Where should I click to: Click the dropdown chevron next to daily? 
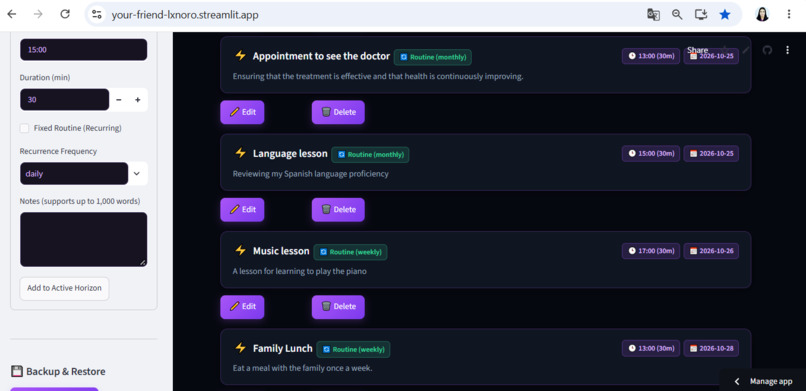click(137, 174)
